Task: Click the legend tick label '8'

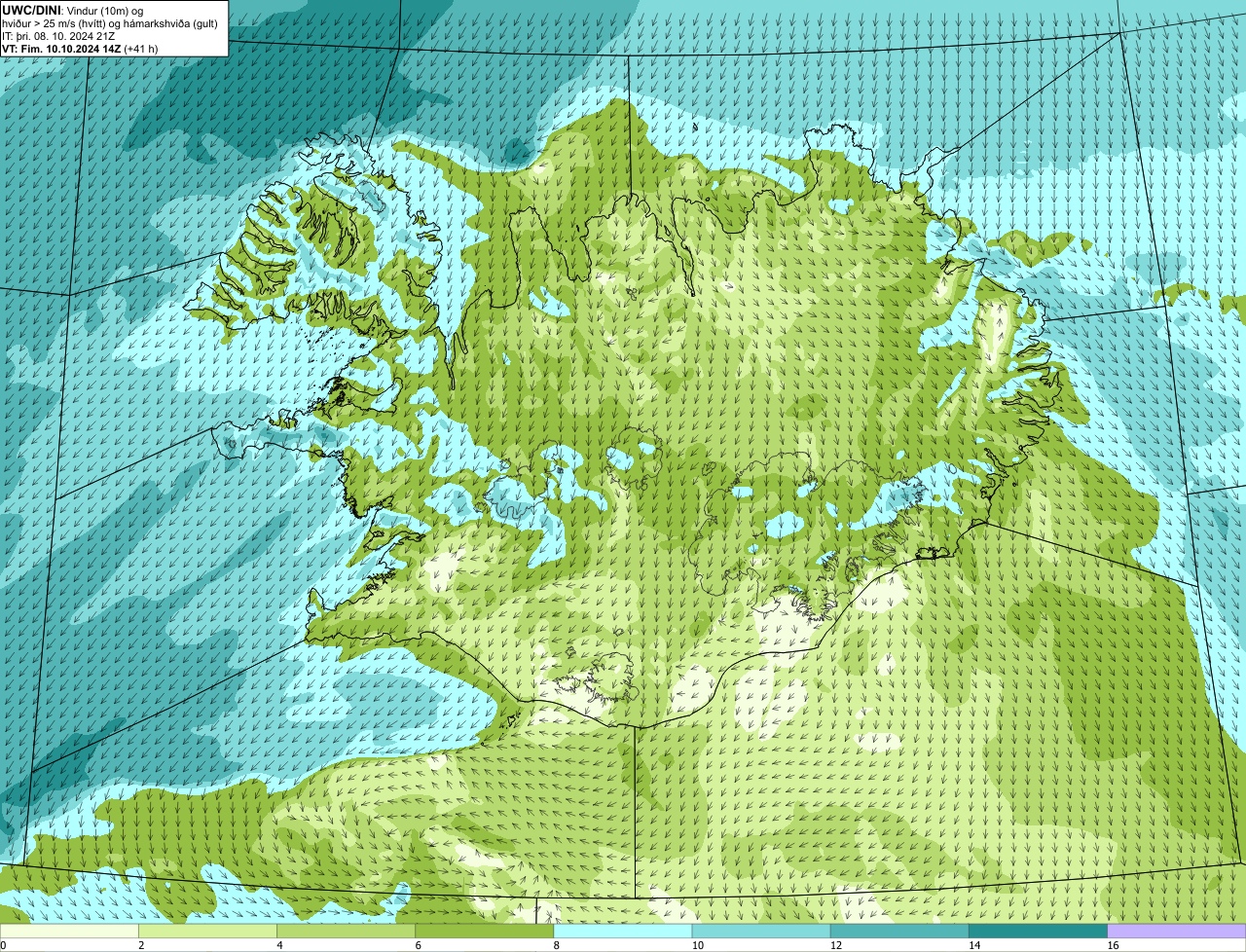Action: click(557, 945)
